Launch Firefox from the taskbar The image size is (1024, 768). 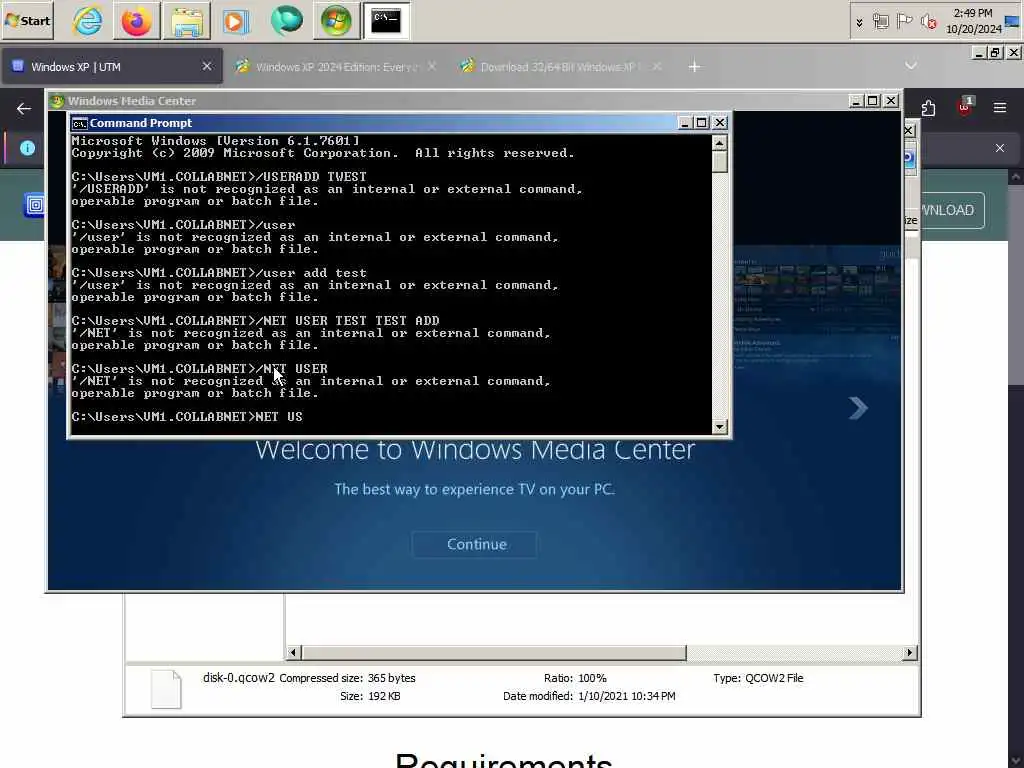click(x=136, y=21)
